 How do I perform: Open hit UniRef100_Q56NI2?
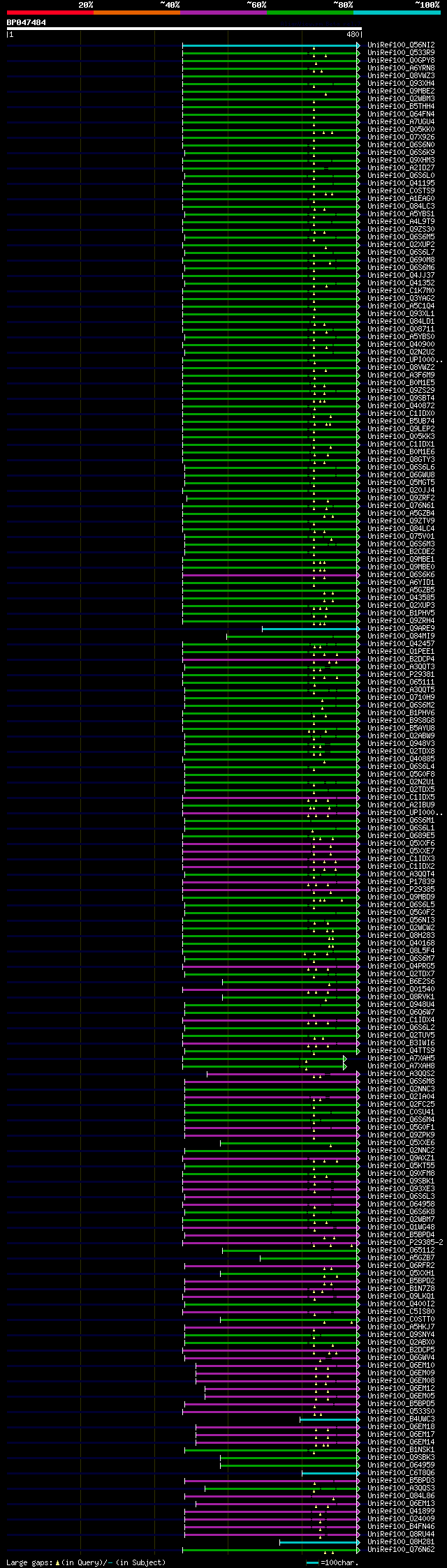click(x=401, y=45)
